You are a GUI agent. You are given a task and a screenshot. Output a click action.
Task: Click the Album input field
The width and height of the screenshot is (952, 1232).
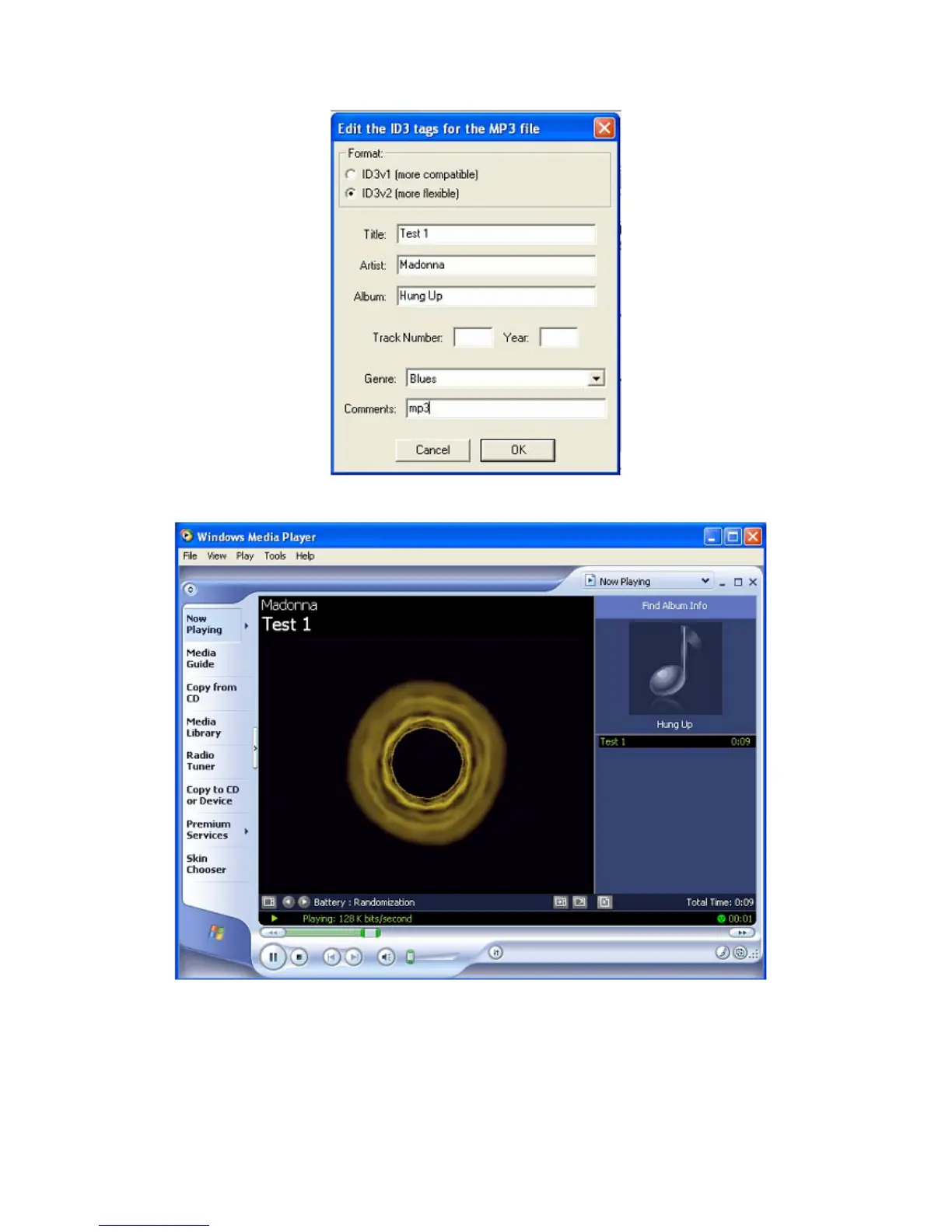click(x=496, y=296)
